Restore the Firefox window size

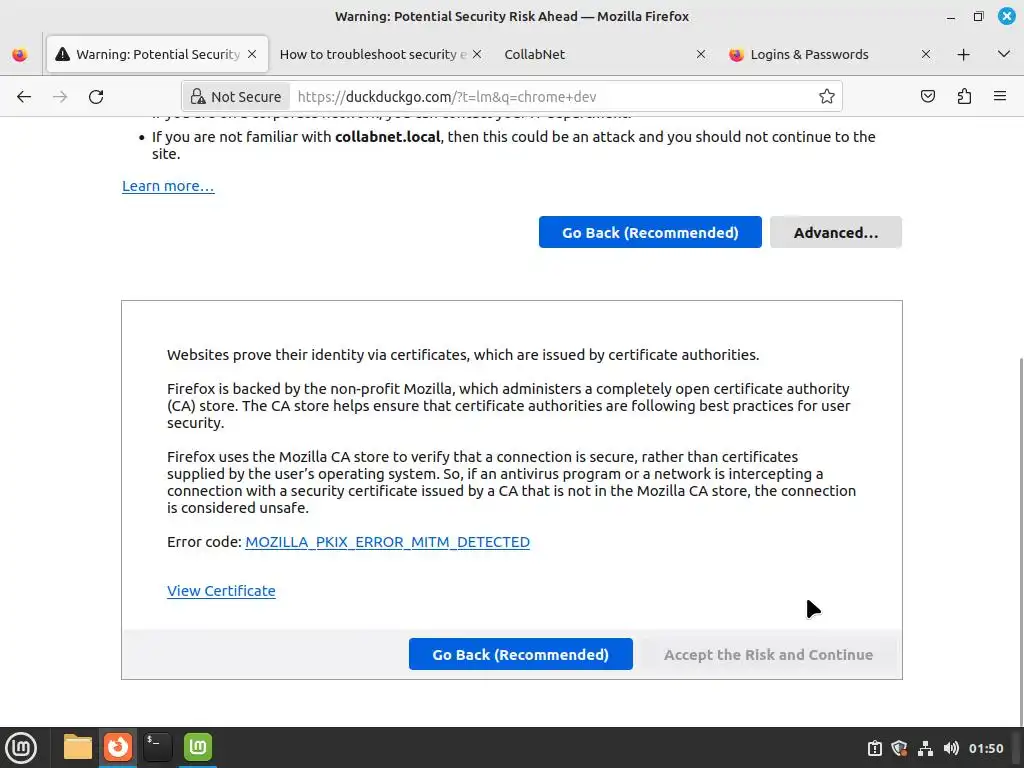[978, 17]
